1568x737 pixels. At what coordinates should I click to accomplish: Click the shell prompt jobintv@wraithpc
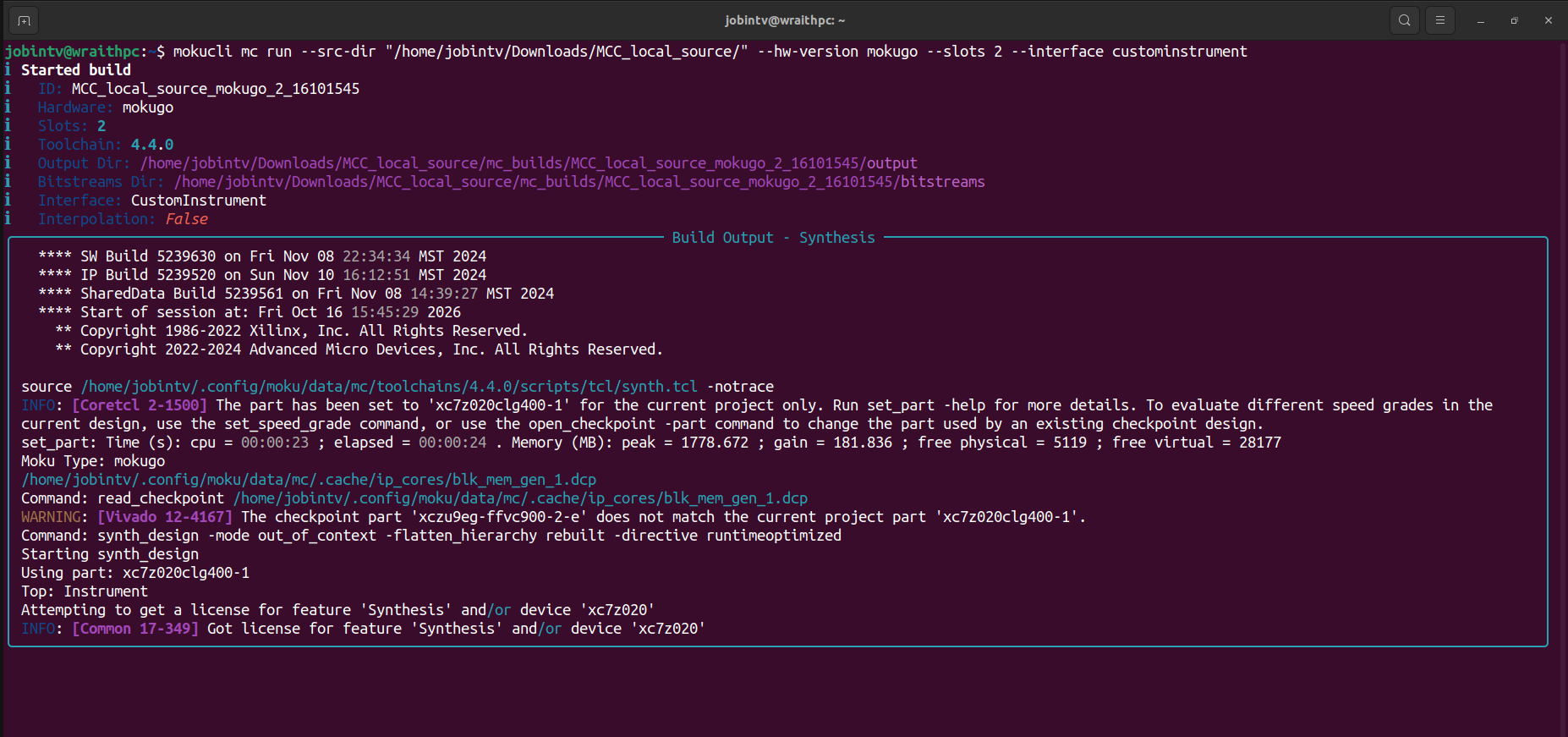click(72, 52)
